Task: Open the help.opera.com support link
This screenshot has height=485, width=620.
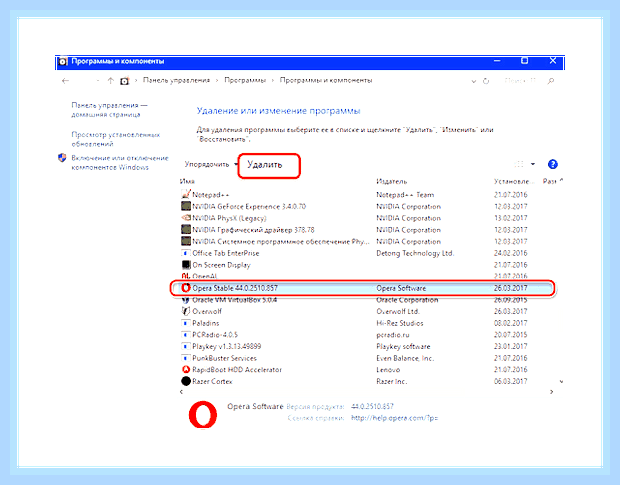Action: [x=394, y=418]
